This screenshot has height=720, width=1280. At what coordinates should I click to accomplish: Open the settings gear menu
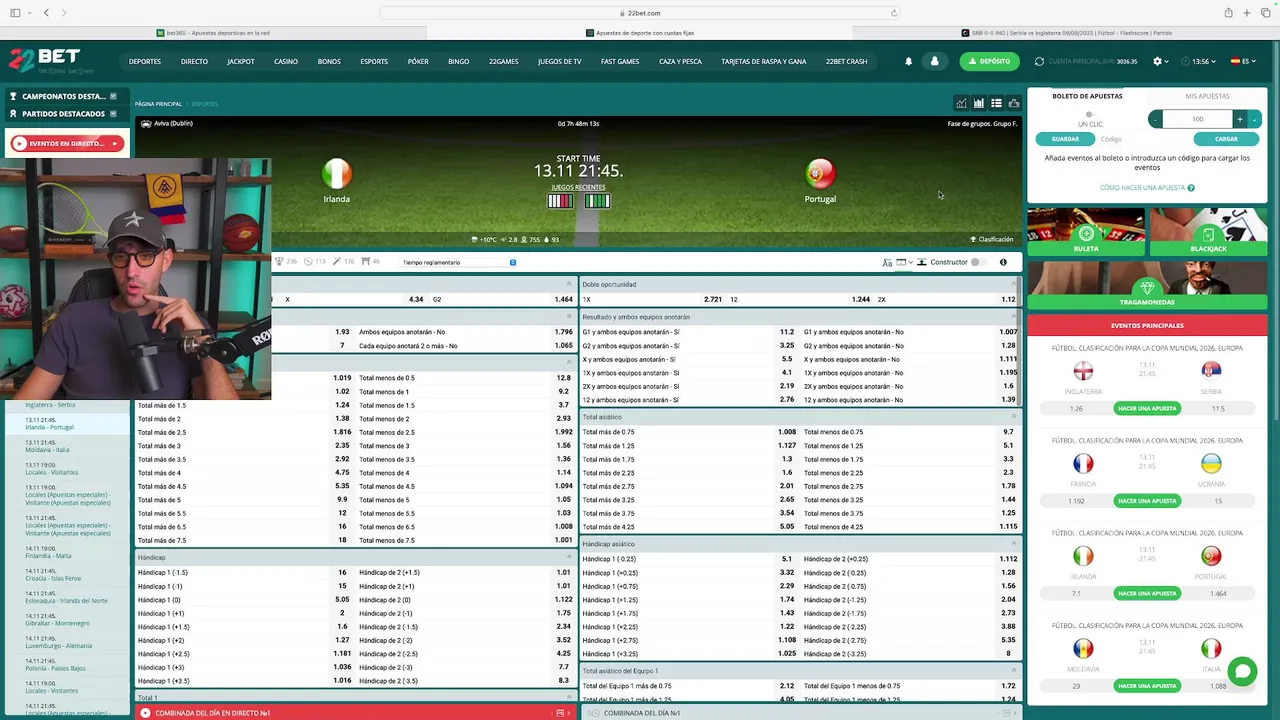tap(1158, 61)
